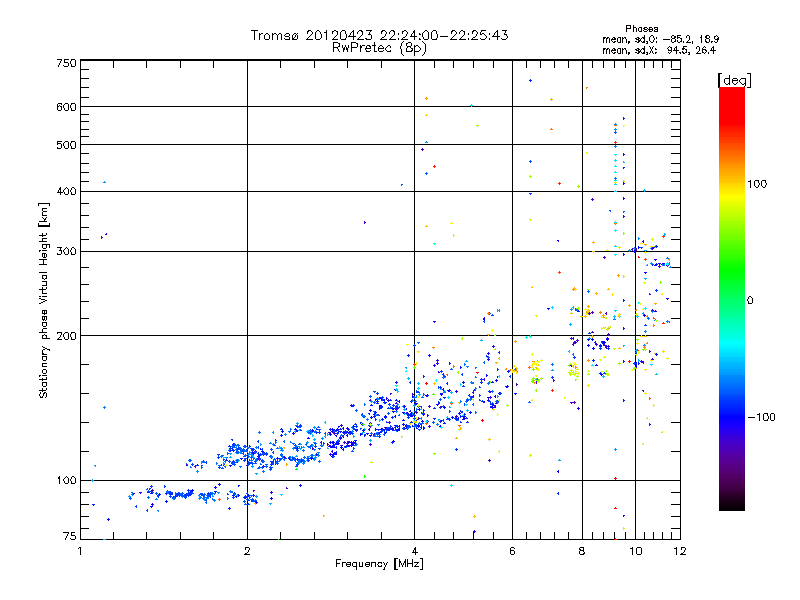This screenshot has width=800, height=600.
Task: Click the 'Phases' header label
Action: pos(641,29)
